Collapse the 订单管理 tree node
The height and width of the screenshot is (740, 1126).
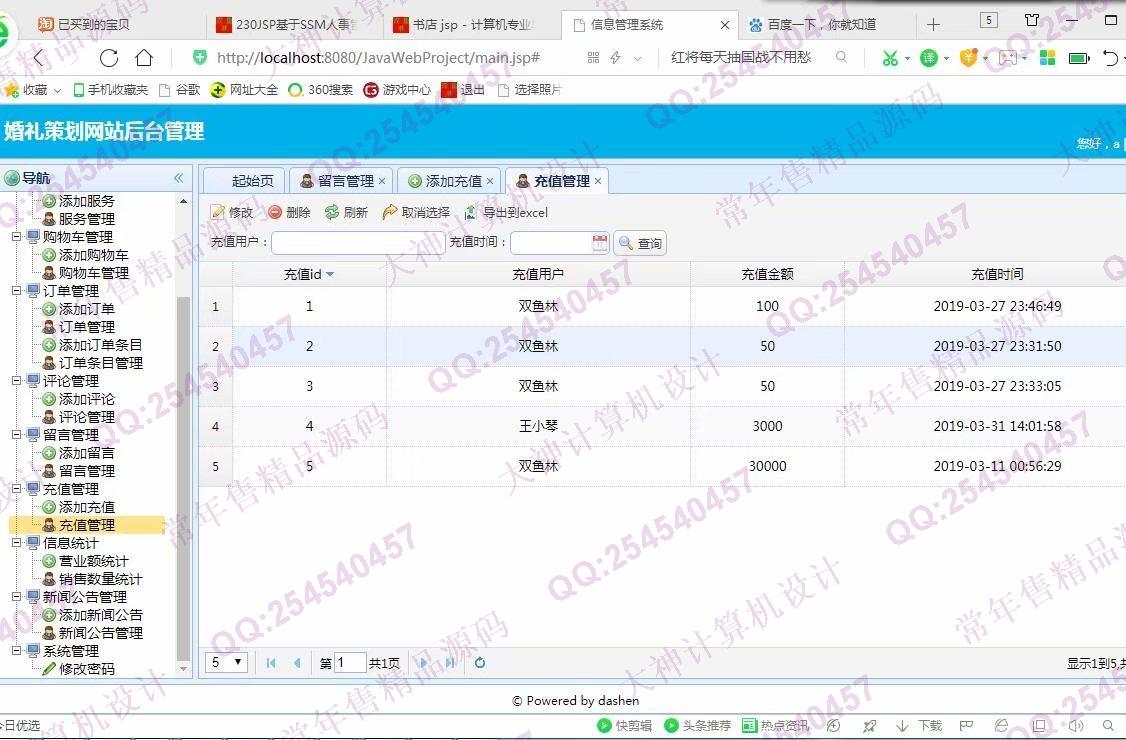(17, 291)
